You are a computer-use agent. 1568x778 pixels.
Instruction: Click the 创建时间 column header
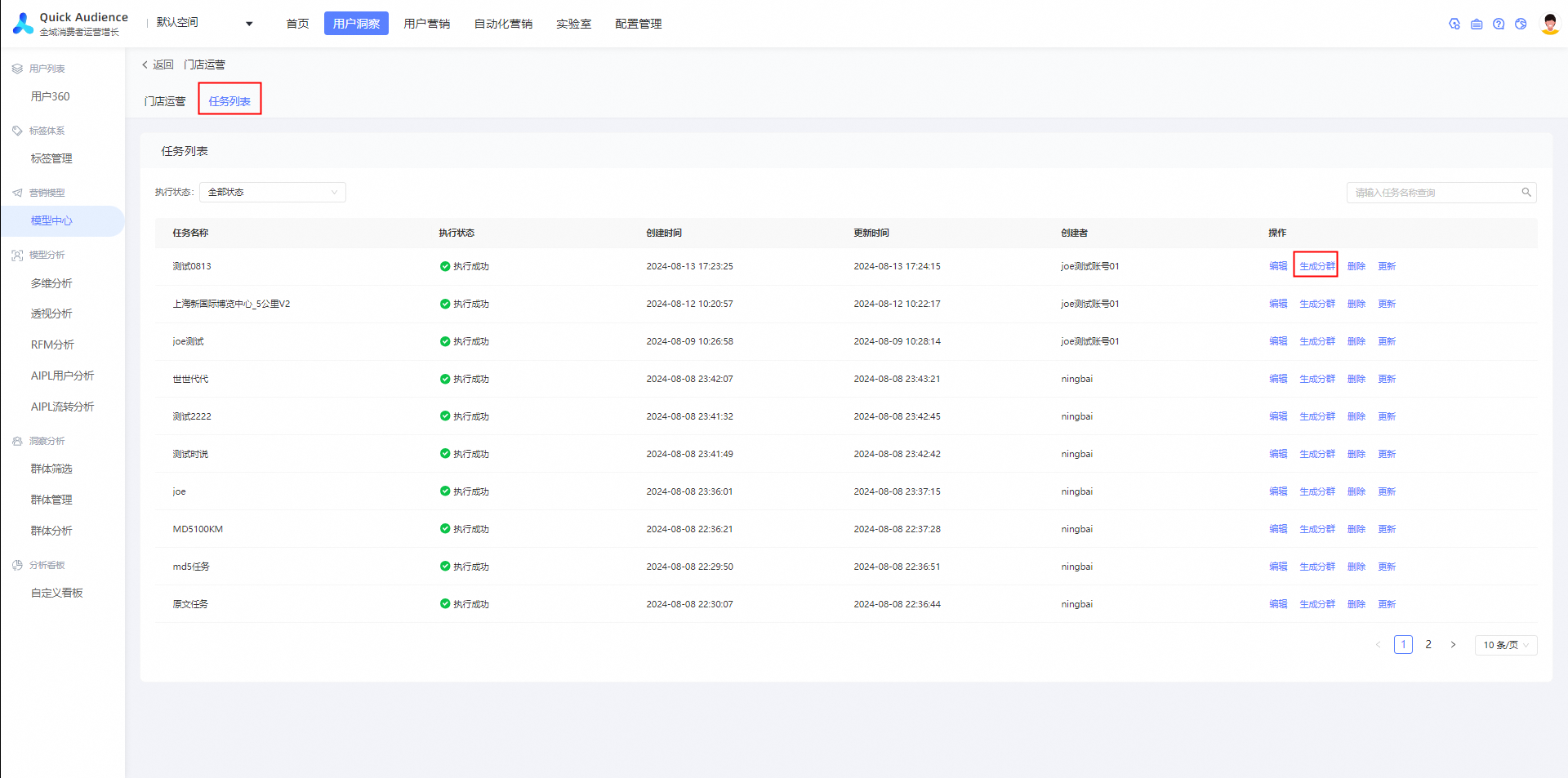tap(664, 233)
